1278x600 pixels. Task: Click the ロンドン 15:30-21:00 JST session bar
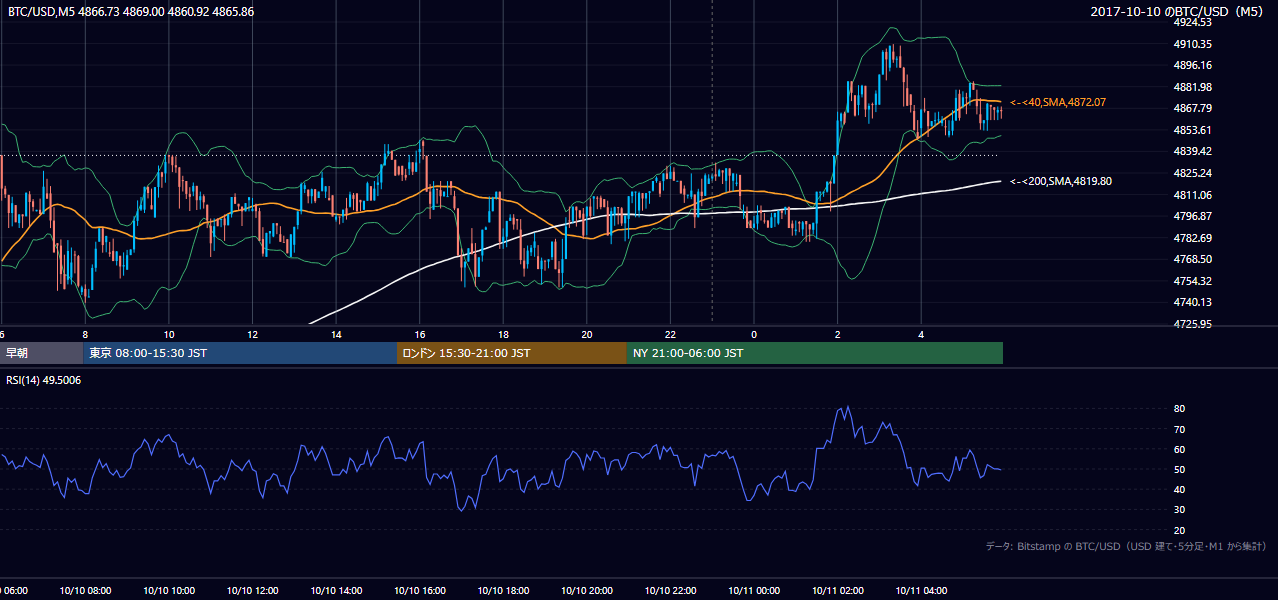pyautogui.click(x=512, y=353)
